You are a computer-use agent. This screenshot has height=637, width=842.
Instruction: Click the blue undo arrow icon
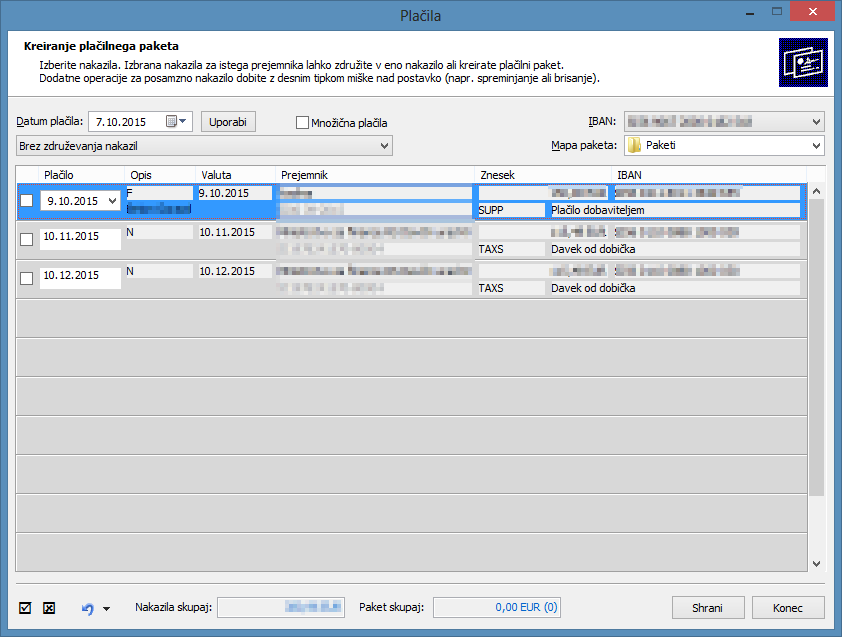click(87, 607)
